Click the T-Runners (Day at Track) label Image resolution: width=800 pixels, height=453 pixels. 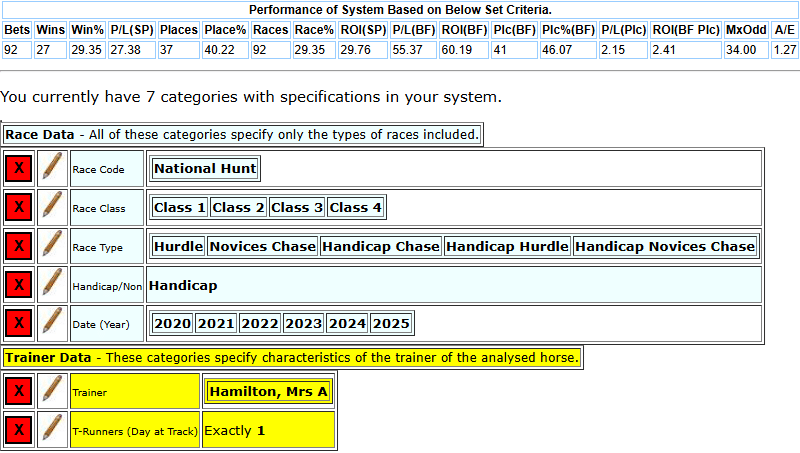pyautogui.click(x=135, y=432)
